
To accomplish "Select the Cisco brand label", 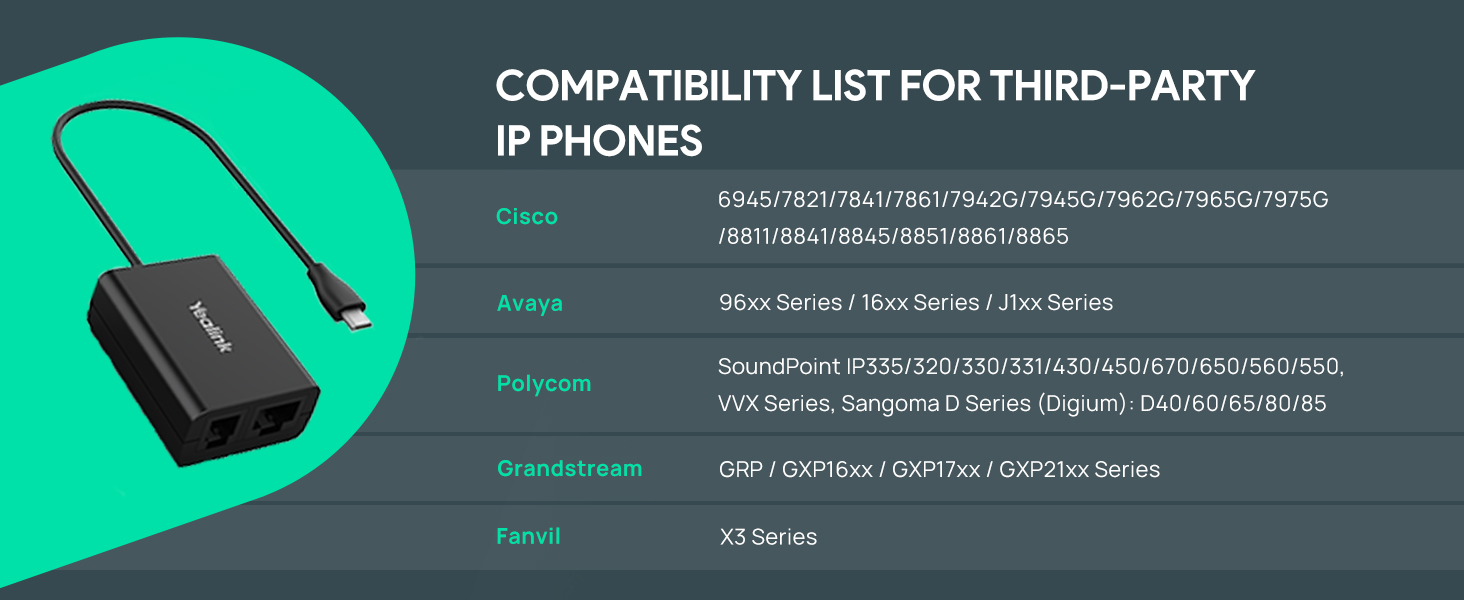I will pyautogui.click(x=527, y=217).
